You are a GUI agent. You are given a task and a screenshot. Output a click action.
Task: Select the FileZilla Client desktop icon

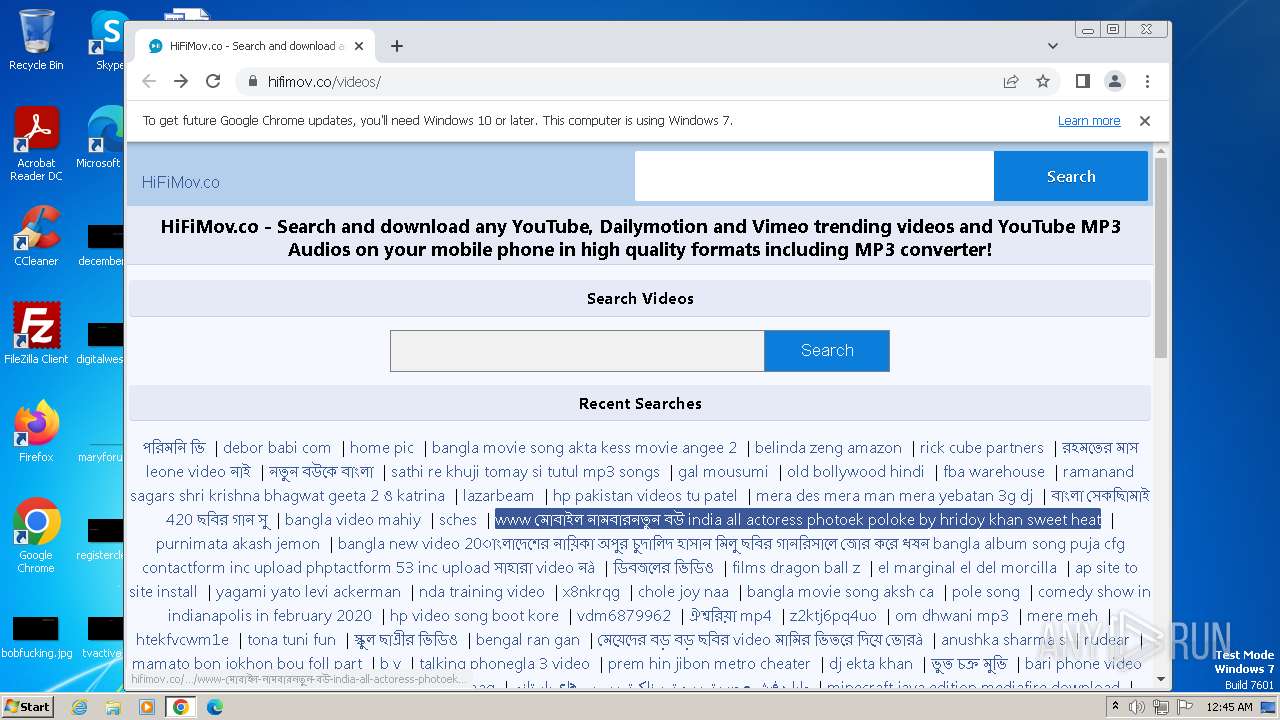[x=36, y=334]
